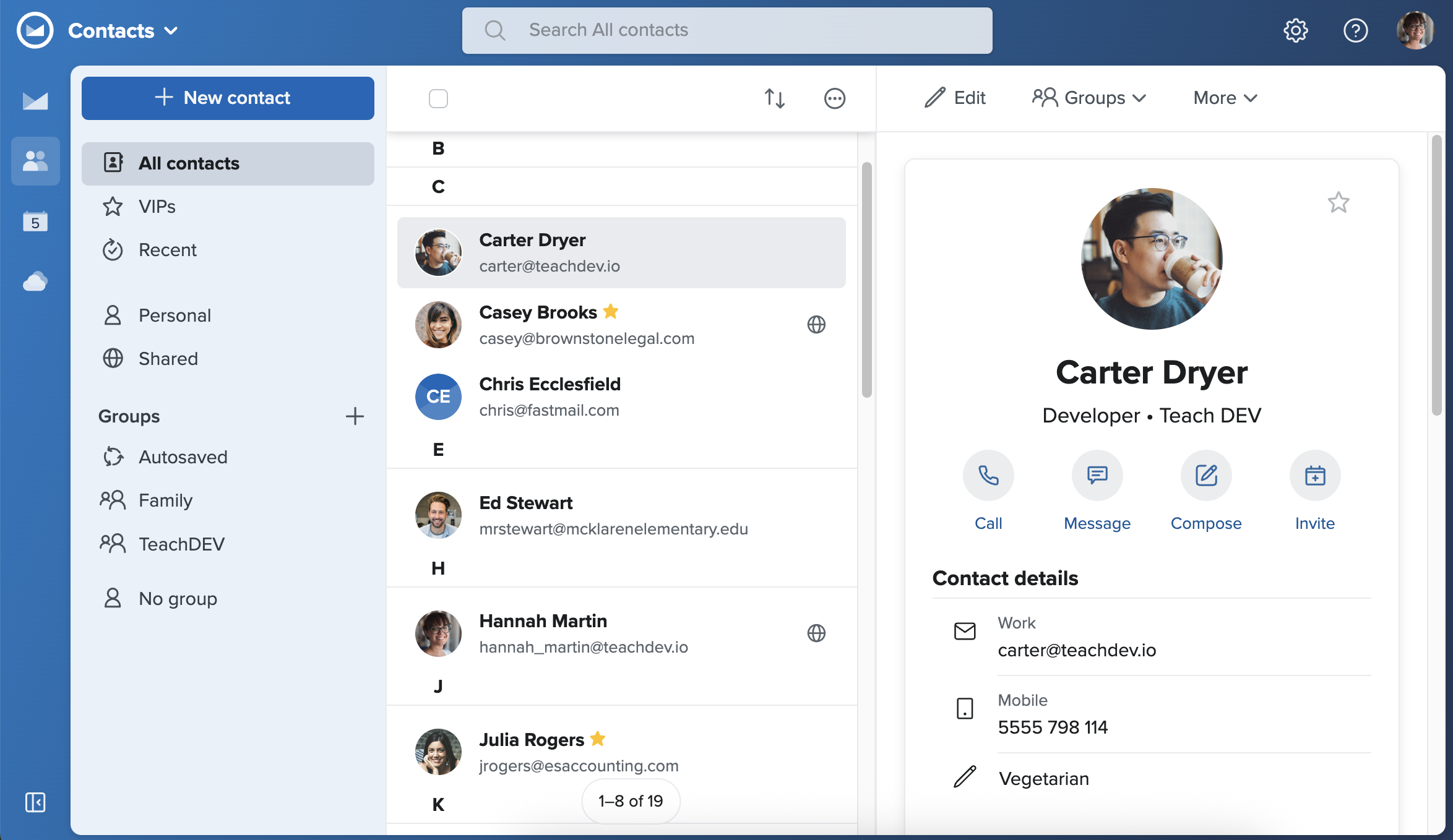Star Carter Dryer as VIP
This screenshot has width=1453, height=840.
tap(1338, 202)
